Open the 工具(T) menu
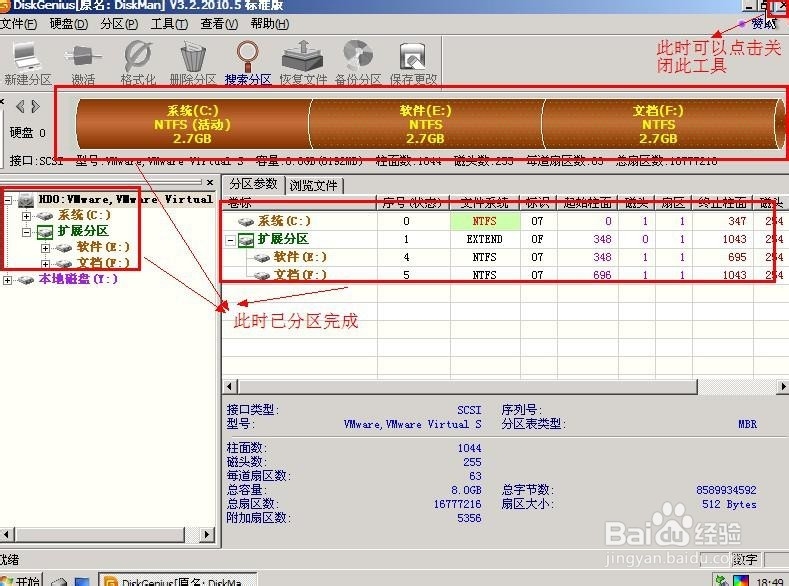 (x=169, y=24)
